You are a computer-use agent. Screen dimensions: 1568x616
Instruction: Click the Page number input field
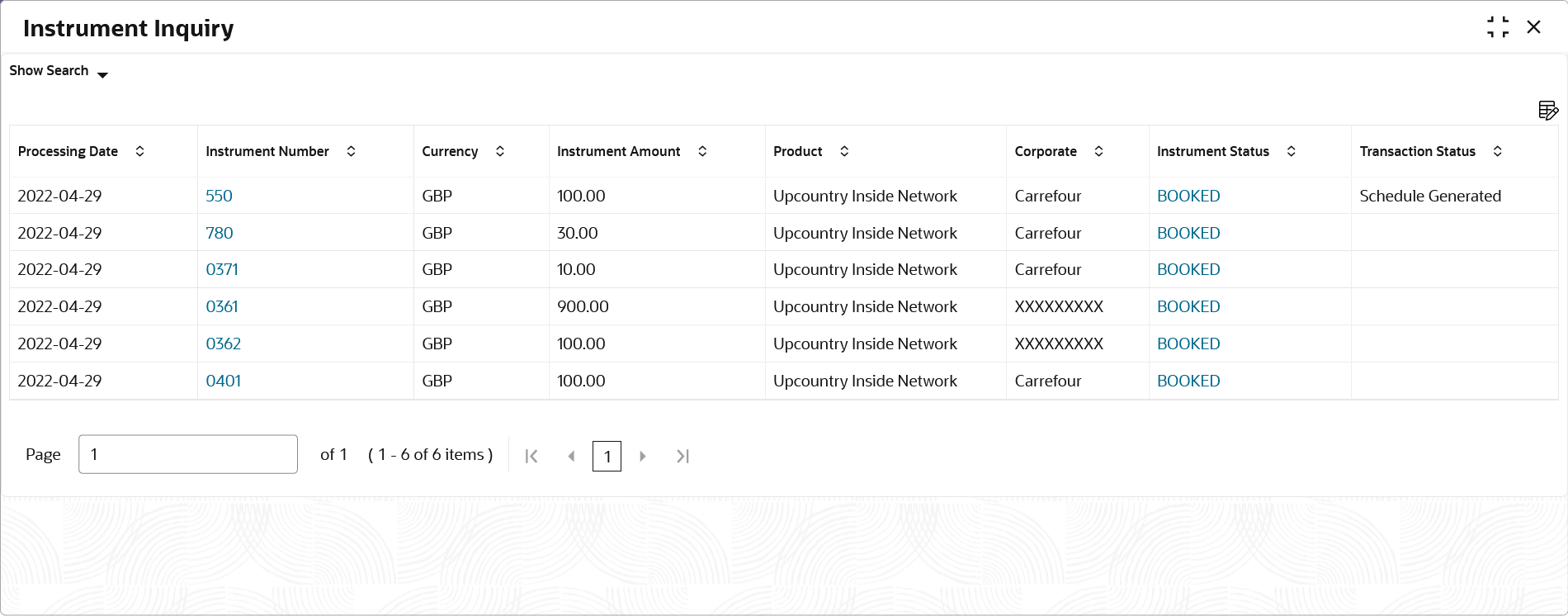188,454
